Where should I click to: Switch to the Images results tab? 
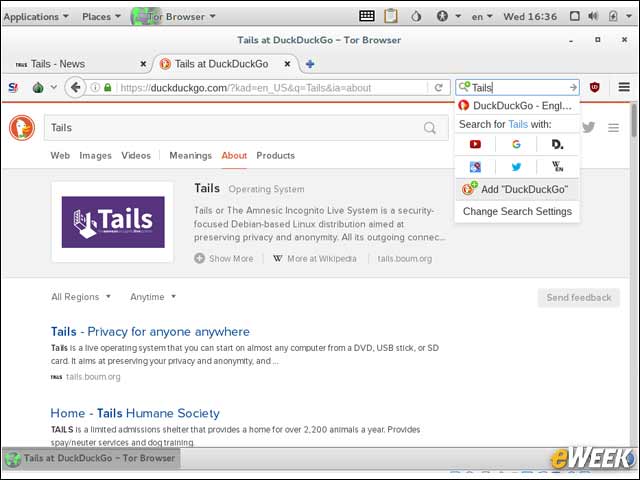coord(95,156)
